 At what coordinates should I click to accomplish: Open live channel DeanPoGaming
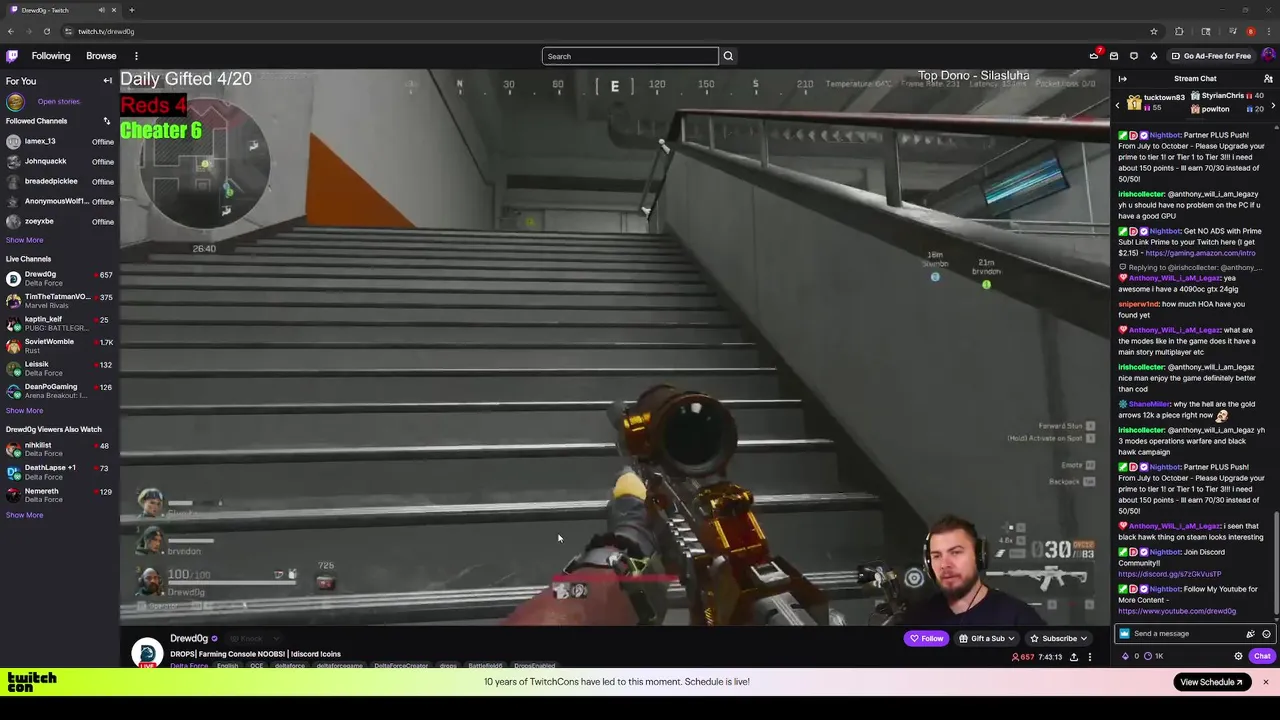coord(59,391)
